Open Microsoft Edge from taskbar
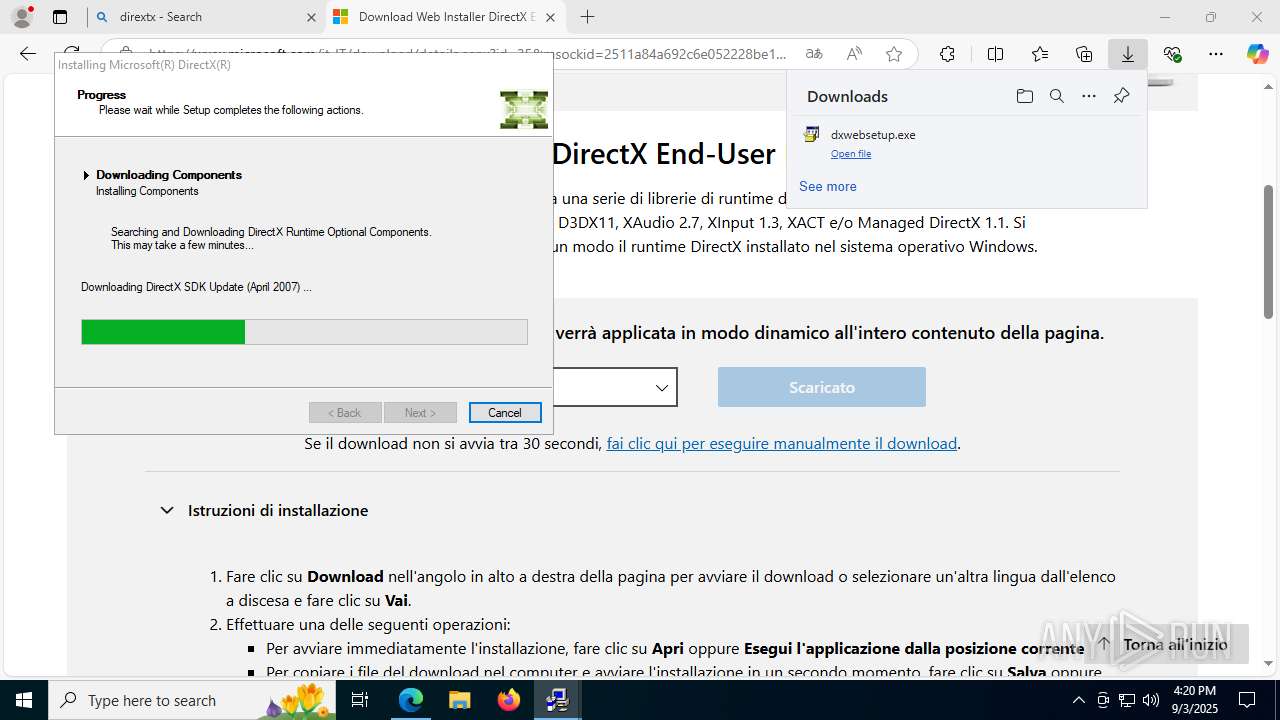 tap(411, 700)
